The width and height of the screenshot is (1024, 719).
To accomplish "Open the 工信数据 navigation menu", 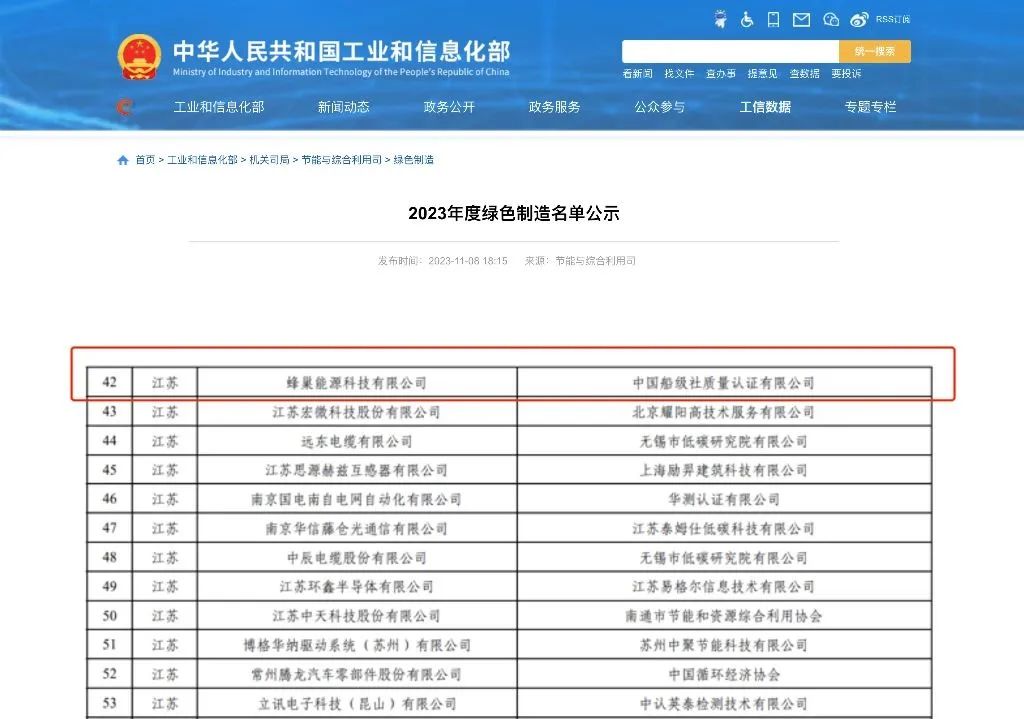I will coord(765,107).
